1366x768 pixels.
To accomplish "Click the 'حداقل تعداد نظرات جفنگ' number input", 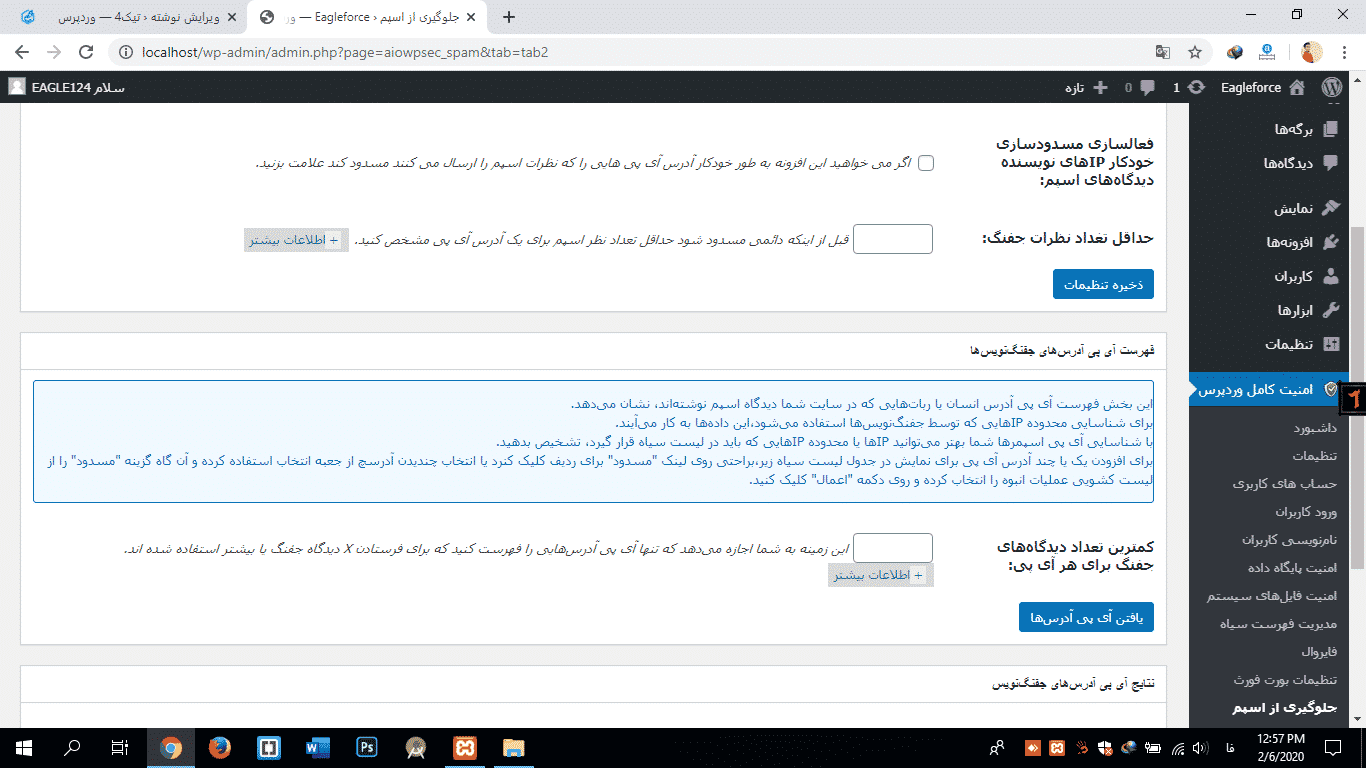I will (x=893, y=239).
